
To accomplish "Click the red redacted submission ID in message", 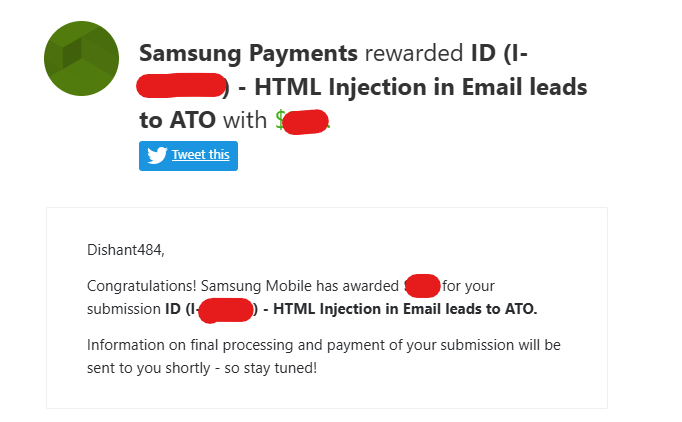I will pyautogui.click(x=226, y=310).
